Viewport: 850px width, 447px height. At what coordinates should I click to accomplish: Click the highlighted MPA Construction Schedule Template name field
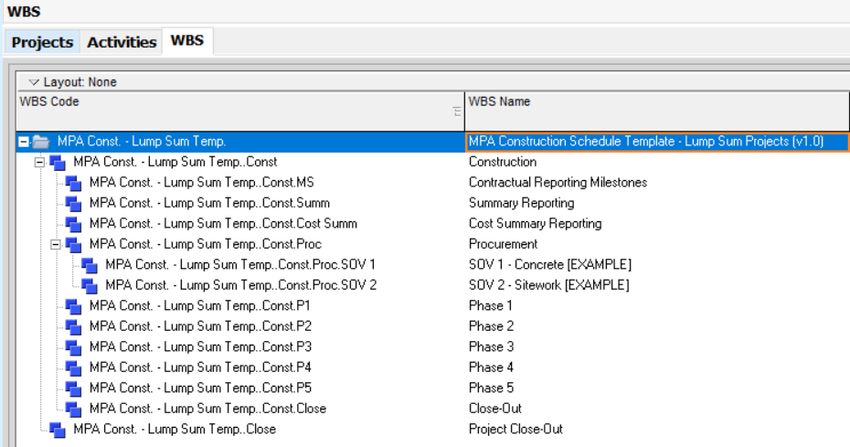[x=657, y=142]
